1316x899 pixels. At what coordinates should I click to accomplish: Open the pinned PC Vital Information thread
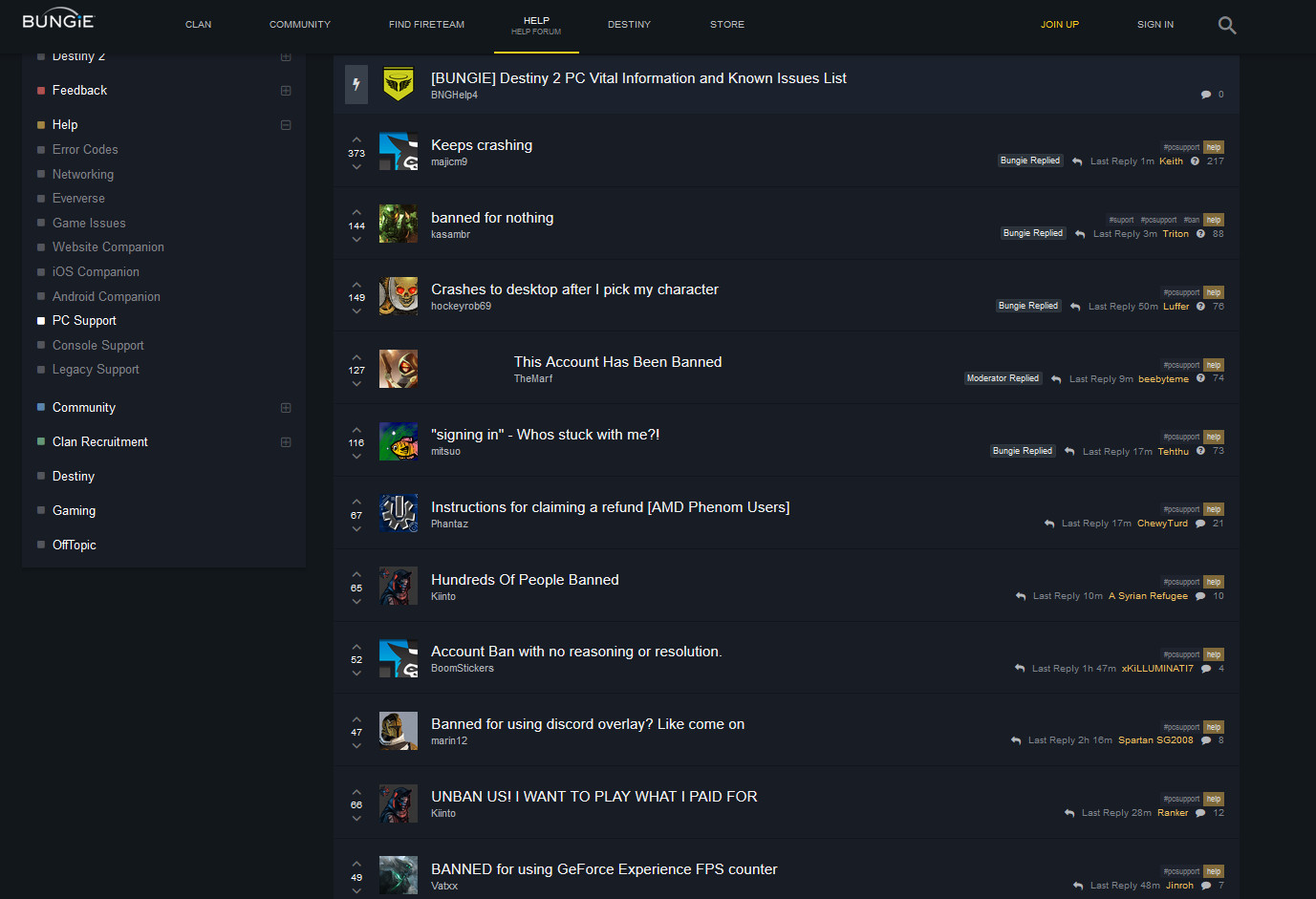click(x=638, y=78)
